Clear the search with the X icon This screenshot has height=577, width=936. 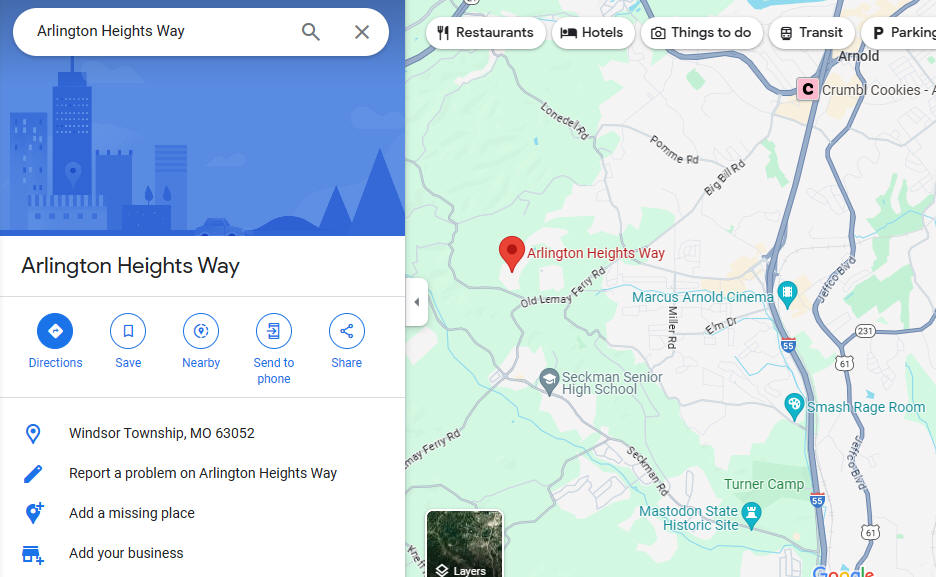pyautogui.click(x=362, y=32)
